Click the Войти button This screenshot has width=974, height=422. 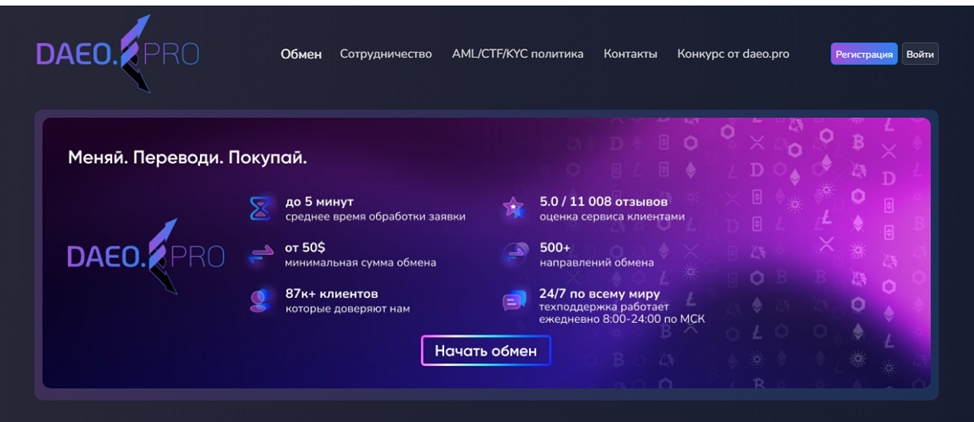[x=920, y=54]
